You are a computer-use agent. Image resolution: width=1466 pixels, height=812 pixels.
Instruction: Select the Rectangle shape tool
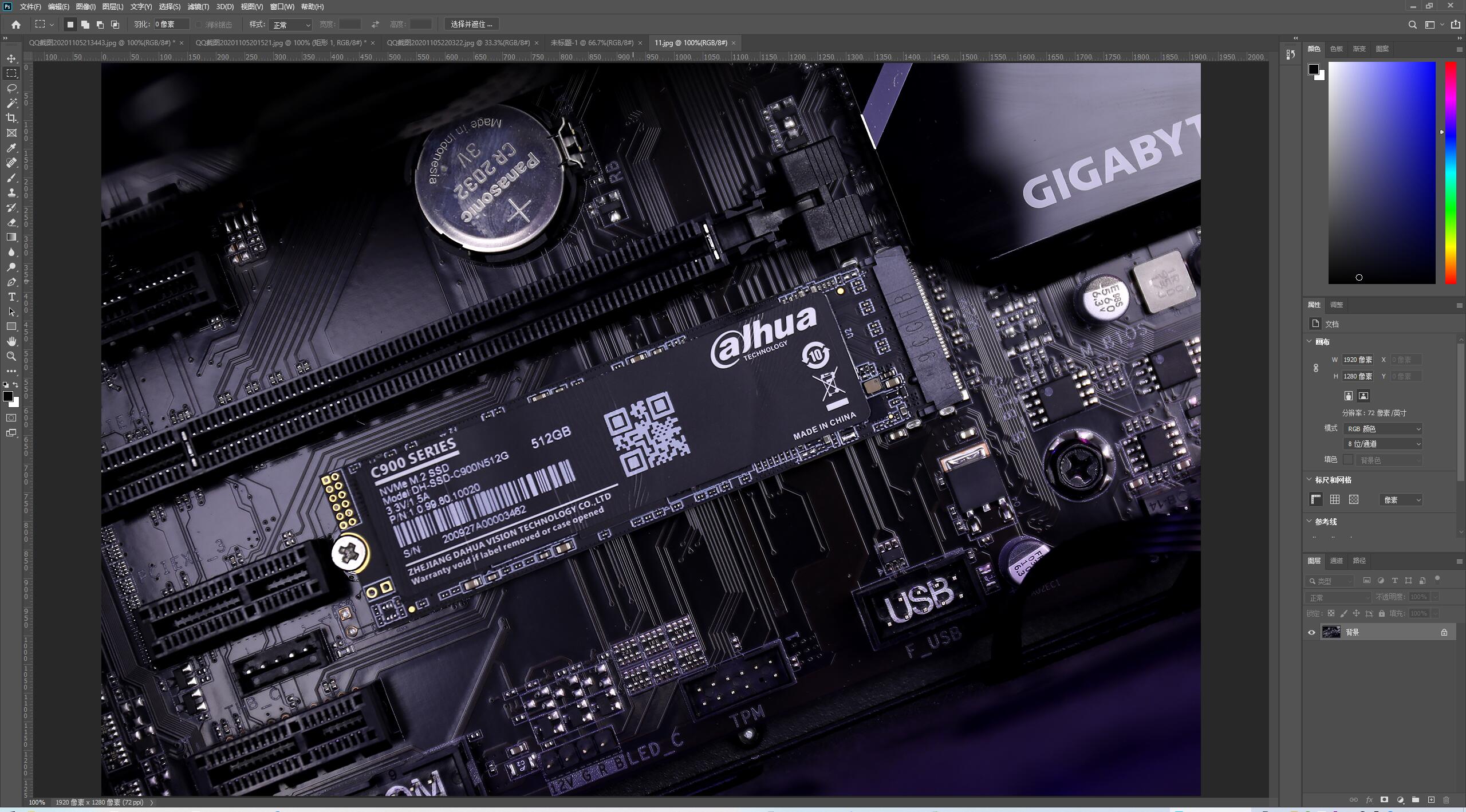tap(11, 326)
